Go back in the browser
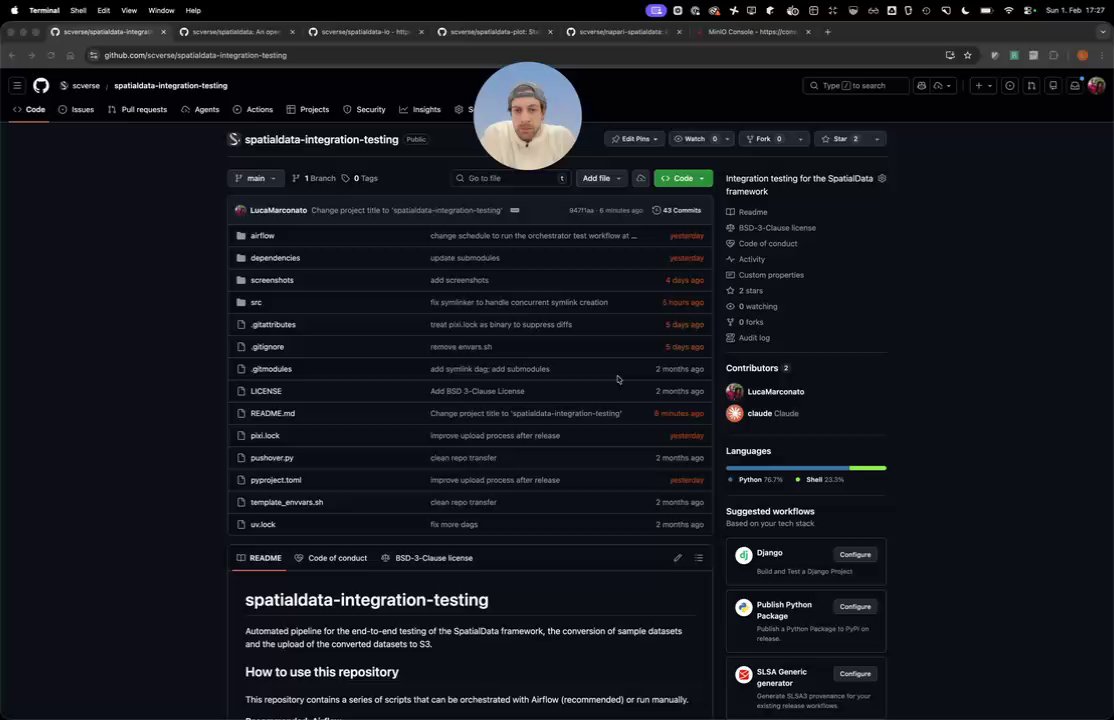1114x720 pixels. [12, 55]
